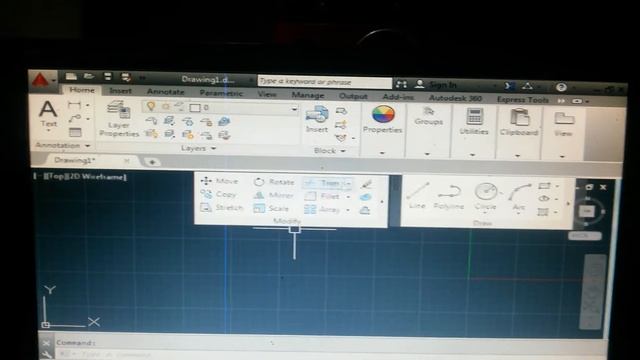The width and height of the screenshot is (640, 360).
Task: Select the Rectangle tool in Draw panel
Action: [x=544, y=186]
